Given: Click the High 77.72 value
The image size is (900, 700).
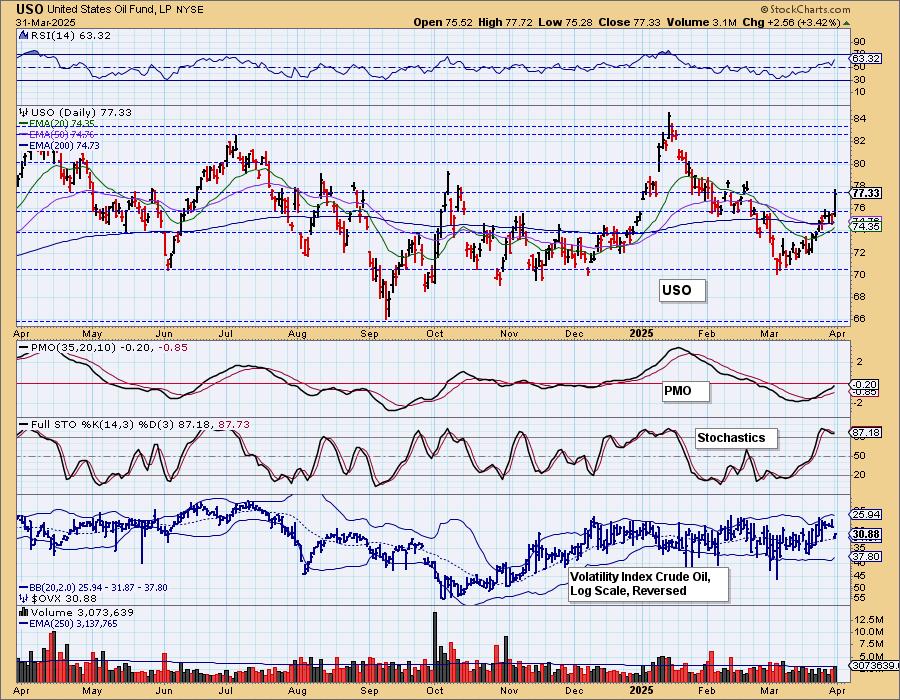Looking at the screenshot, I should (x=505, y=22).
